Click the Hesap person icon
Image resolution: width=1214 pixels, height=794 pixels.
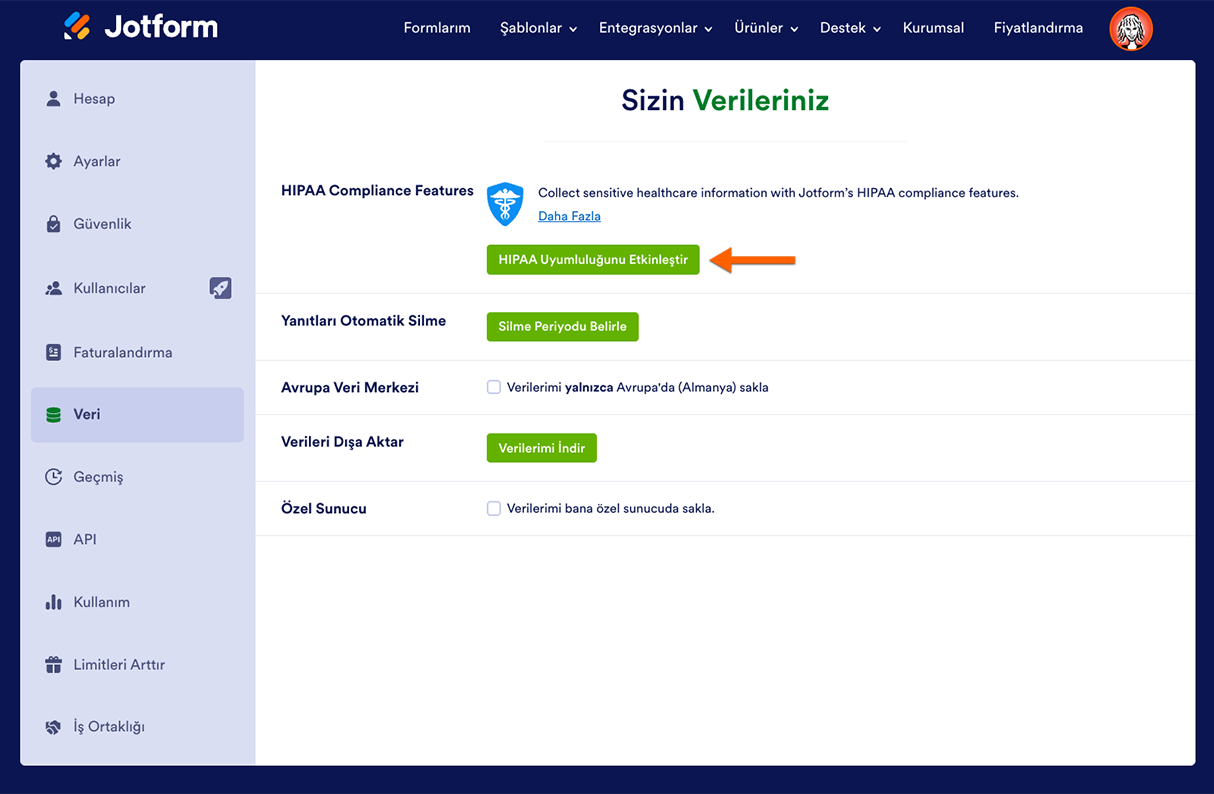point(54,99)
